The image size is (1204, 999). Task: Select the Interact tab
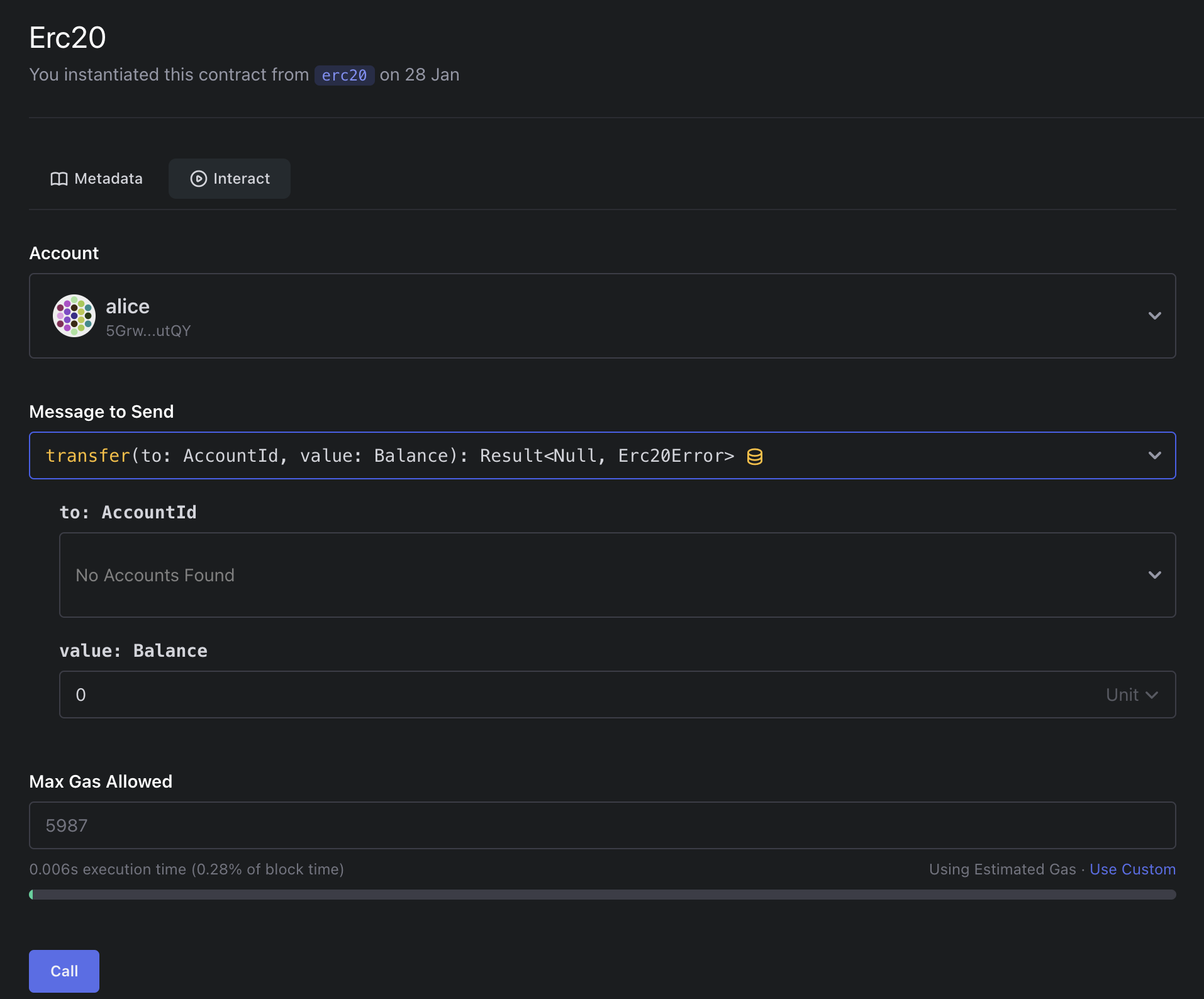230,179
